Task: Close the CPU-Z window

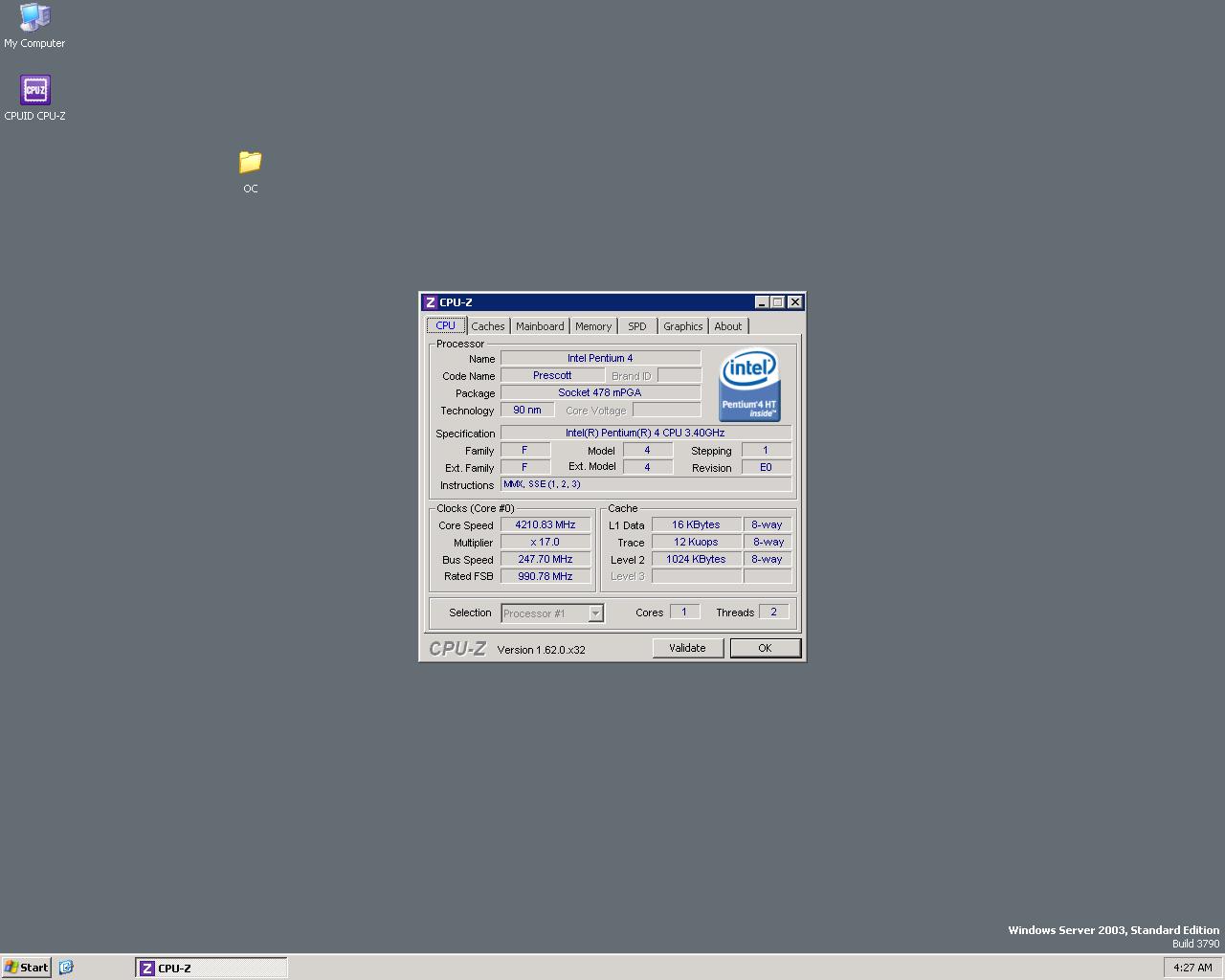Action: point(794,302)
